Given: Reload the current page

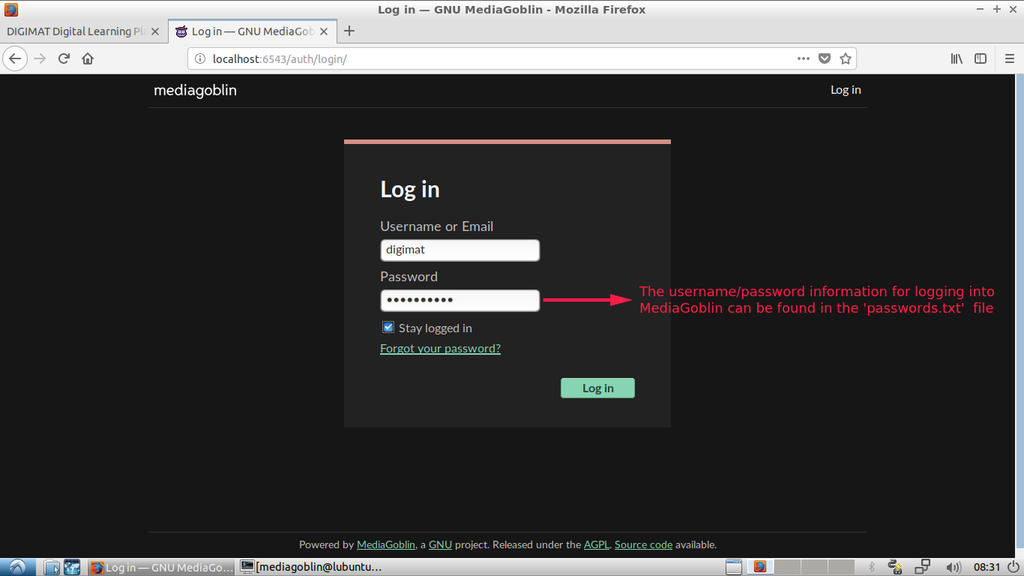Looking at the screenshot, I should click(x=64, y=59).
